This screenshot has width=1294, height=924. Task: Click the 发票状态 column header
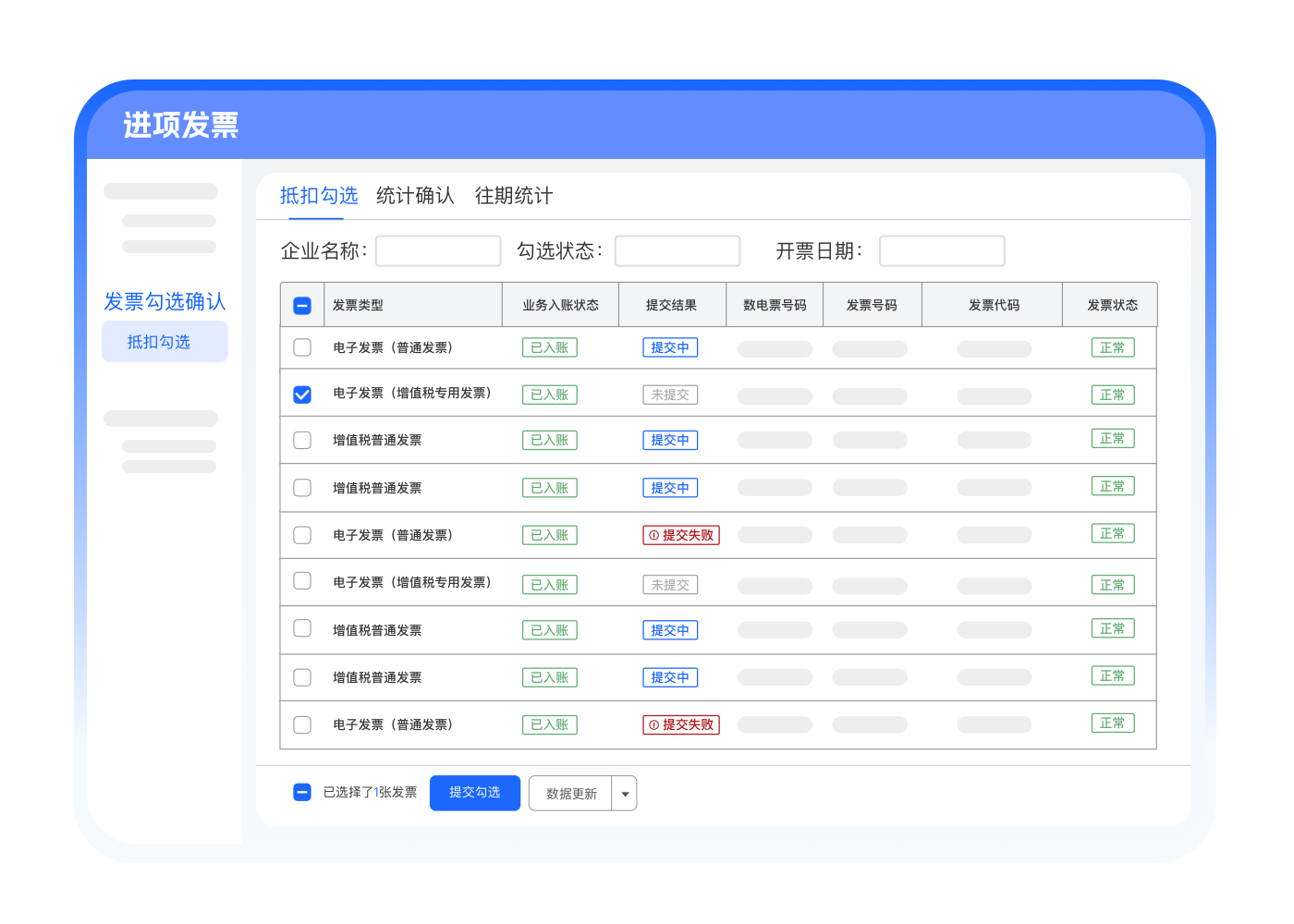pos(1112,305)
